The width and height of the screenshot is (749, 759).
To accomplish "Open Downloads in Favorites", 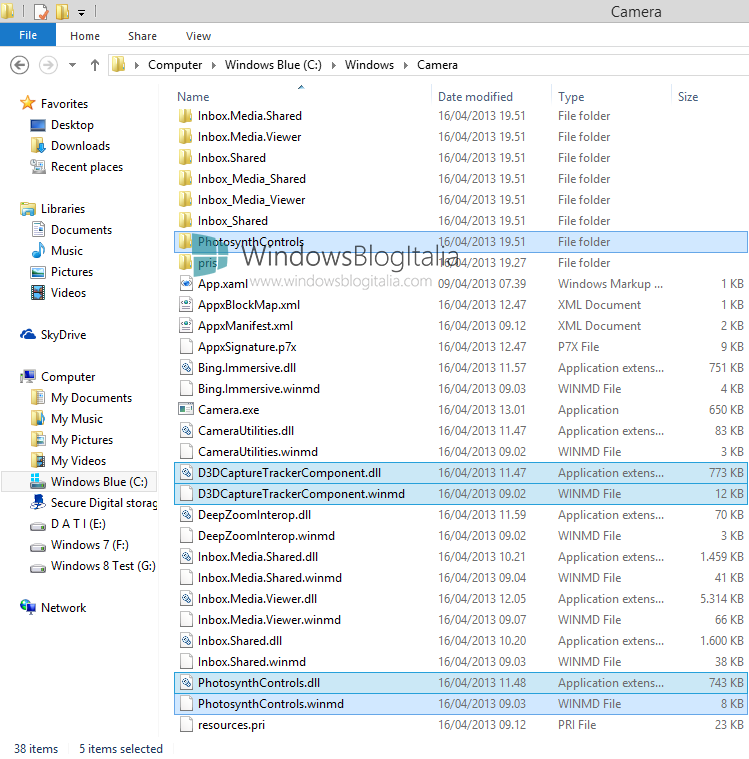I will coord(80,146).
